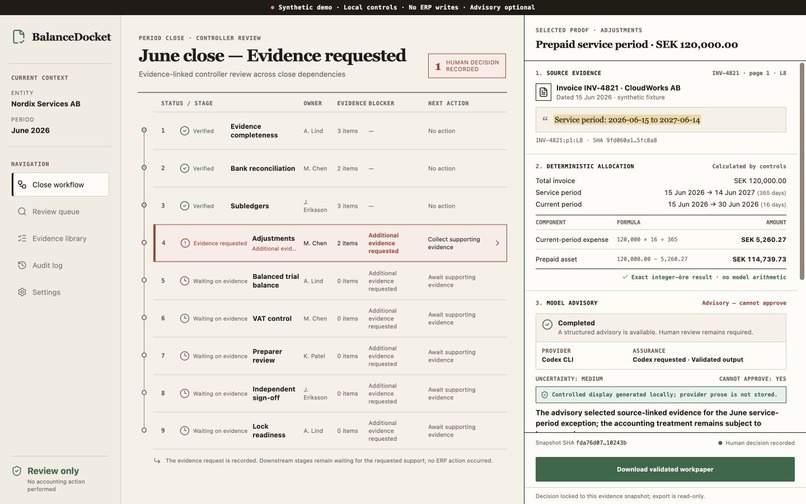Select the Lock readiness stage name
This screenshot has width=806, height=504.
pyautogui.click(x=268, y=431)
